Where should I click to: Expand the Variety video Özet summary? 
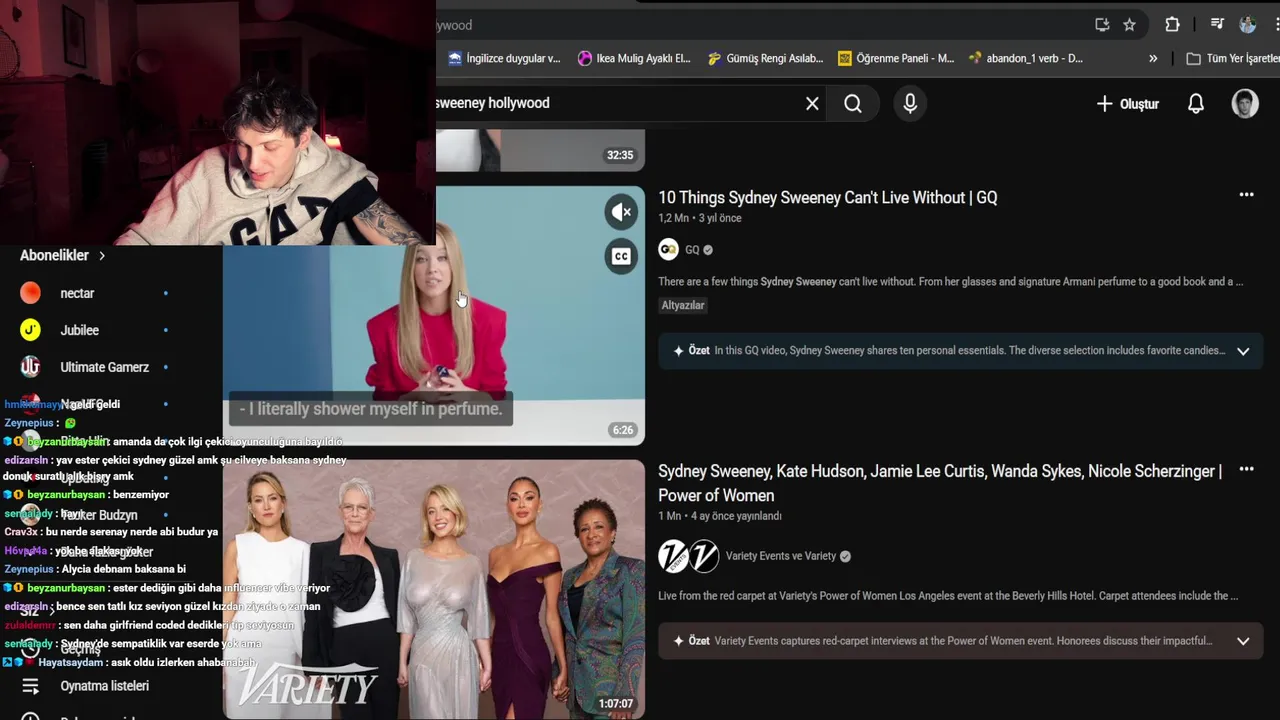click(x=1243, y=641)
